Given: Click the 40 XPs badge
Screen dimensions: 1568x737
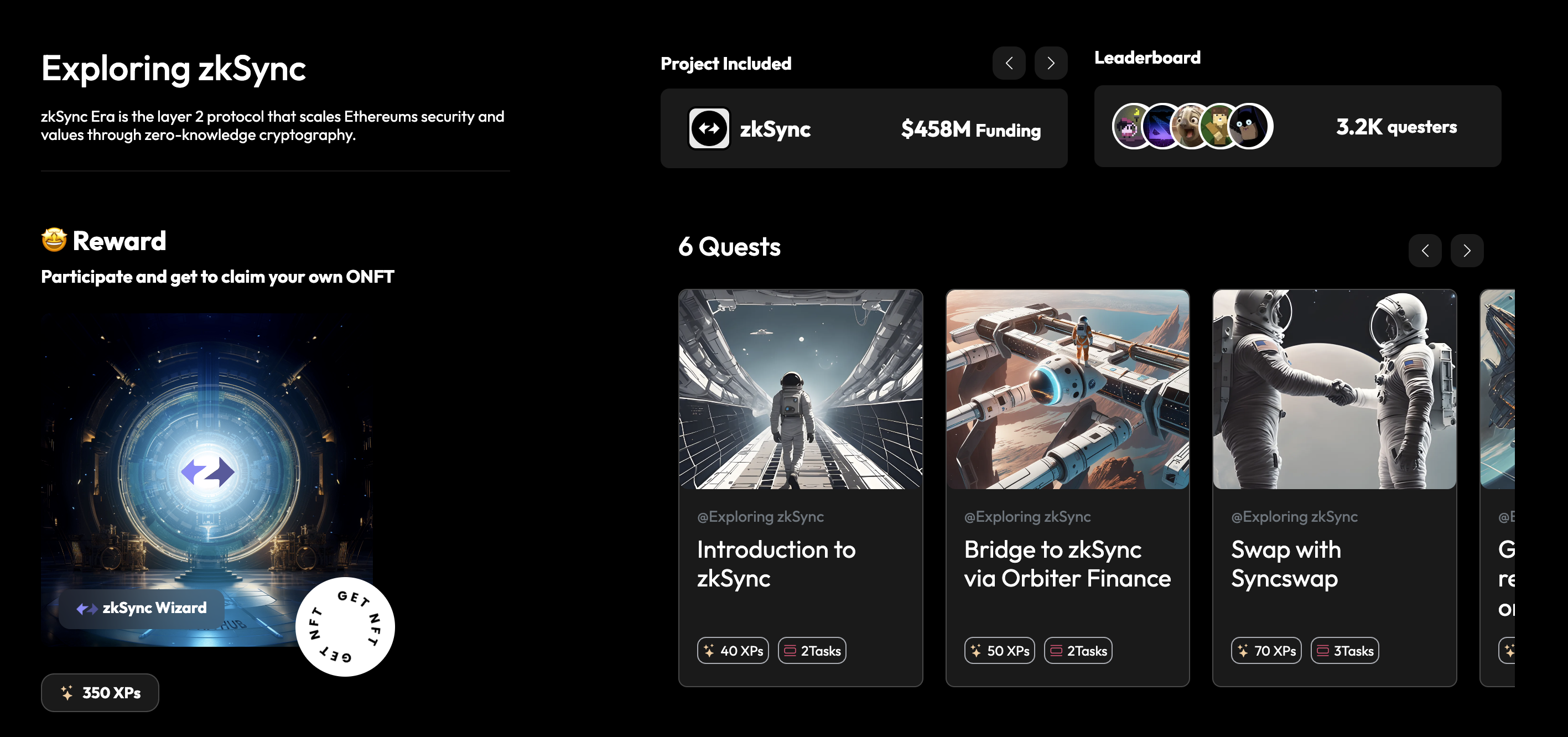Looking at the screenshot, I should click(x=733, y=651).
